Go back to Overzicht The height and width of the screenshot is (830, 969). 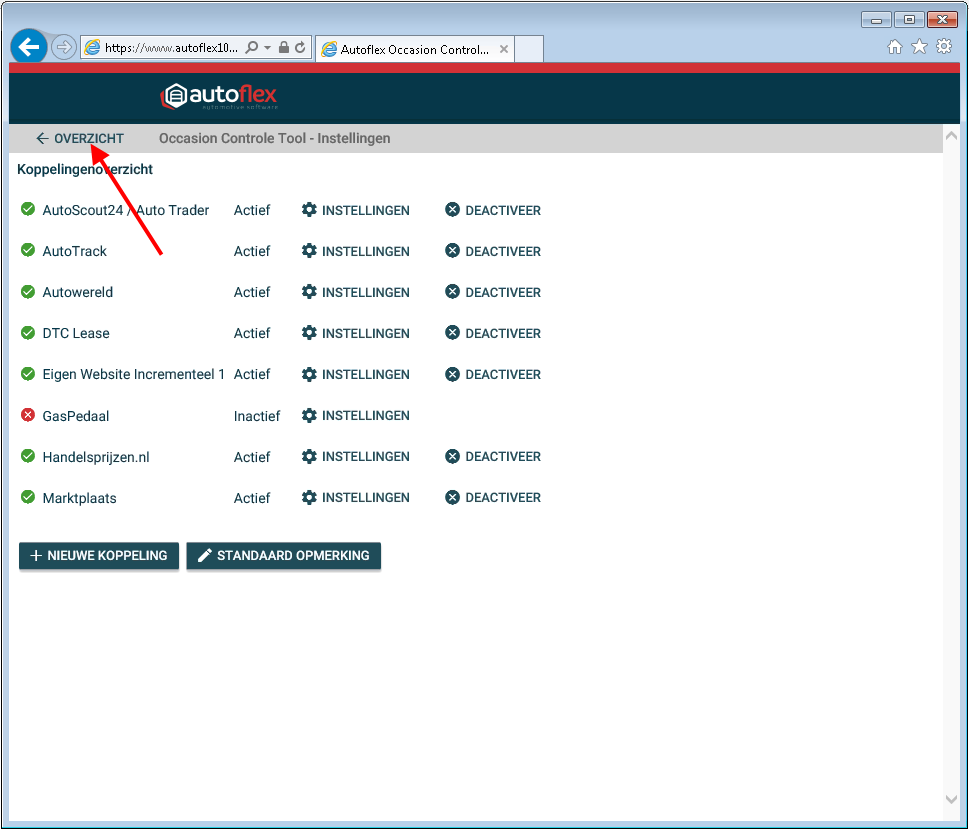(80, 138)
